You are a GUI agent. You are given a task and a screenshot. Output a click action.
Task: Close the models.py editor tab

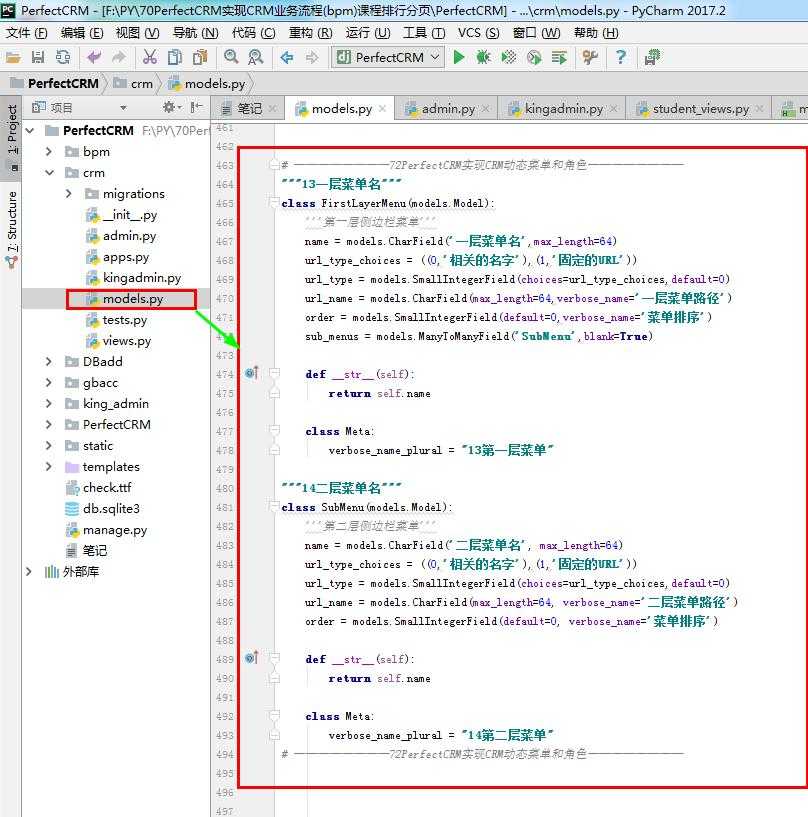(382, 108)
